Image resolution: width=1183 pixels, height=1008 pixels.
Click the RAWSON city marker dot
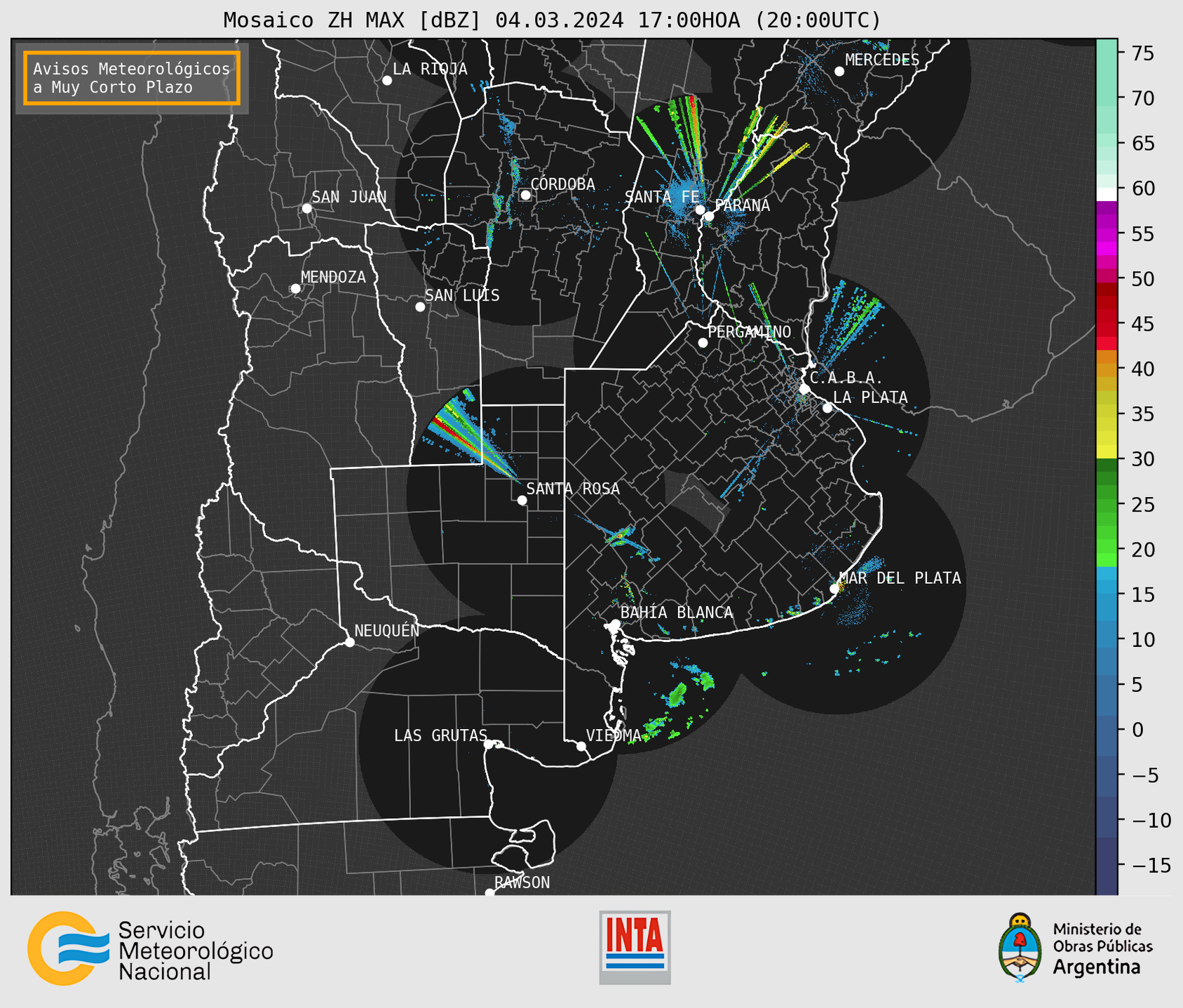pos(489,893)
